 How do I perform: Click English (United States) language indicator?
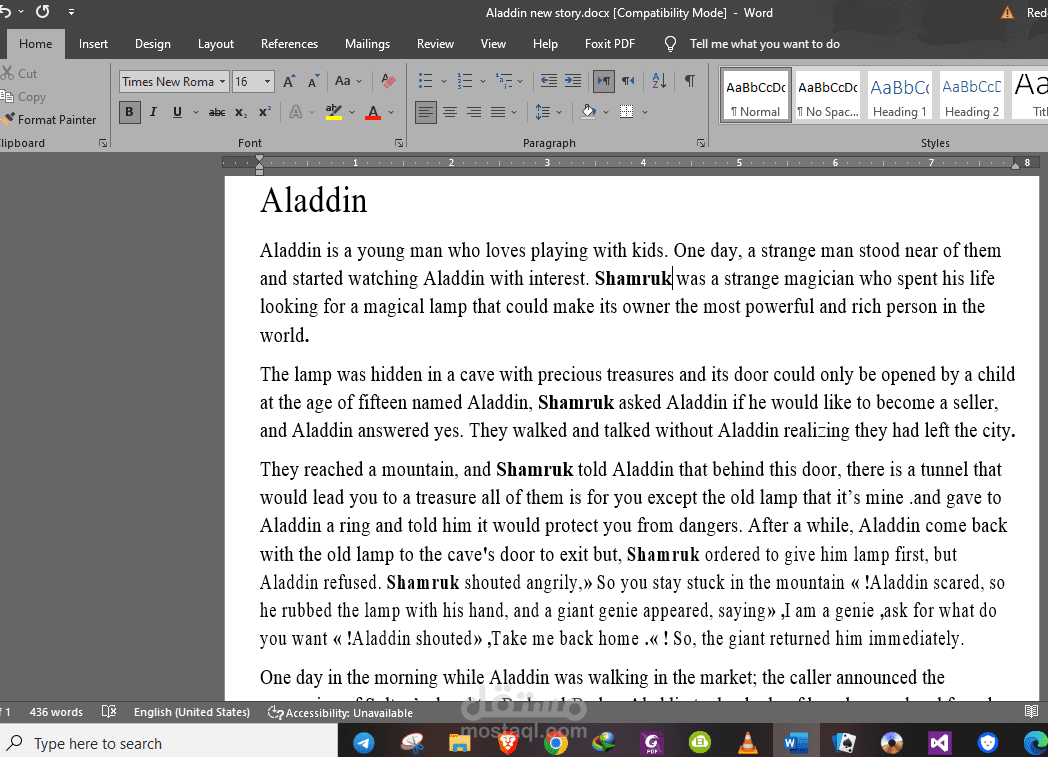[x=192, y=712]
